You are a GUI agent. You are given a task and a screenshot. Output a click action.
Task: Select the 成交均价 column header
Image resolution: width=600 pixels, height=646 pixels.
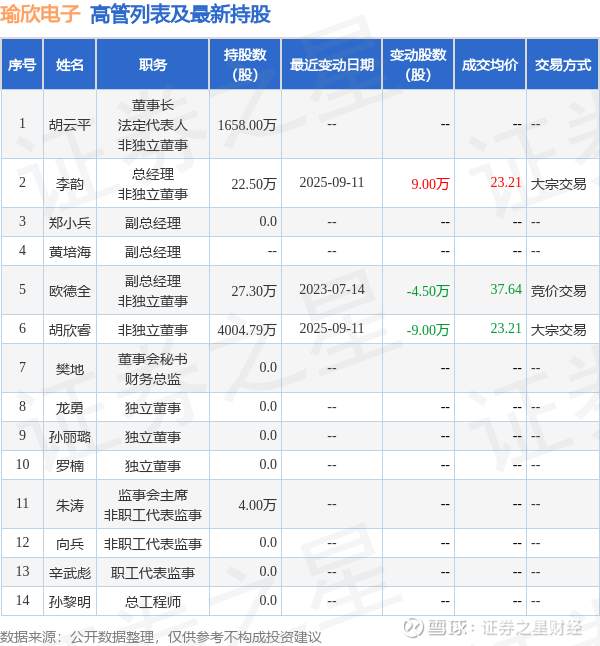[490, 65]
